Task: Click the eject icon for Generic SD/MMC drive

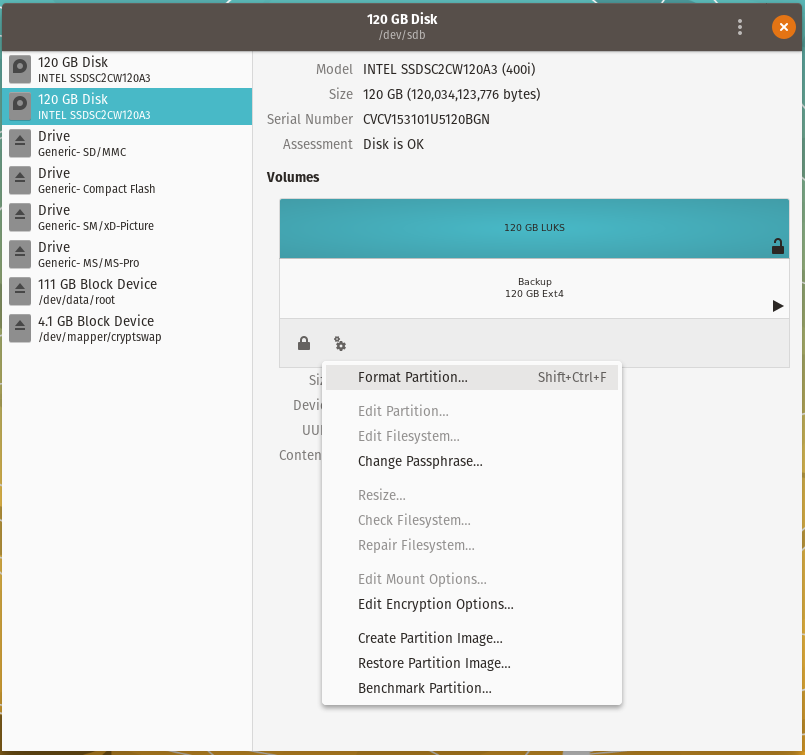Action: tap(20, 143)
